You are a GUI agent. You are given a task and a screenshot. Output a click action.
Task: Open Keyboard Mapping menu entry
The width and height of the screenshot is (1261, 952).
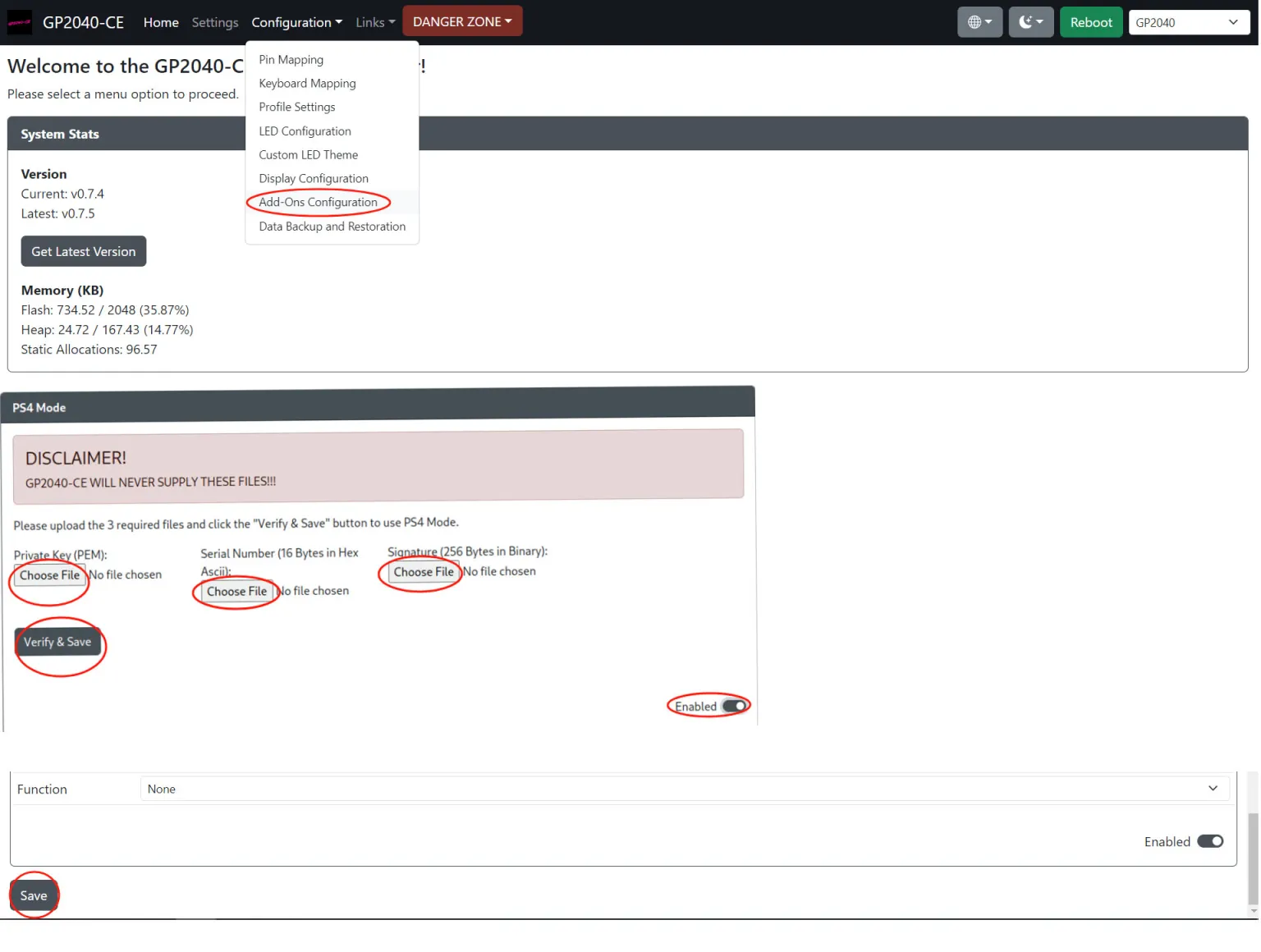[307, 84]
